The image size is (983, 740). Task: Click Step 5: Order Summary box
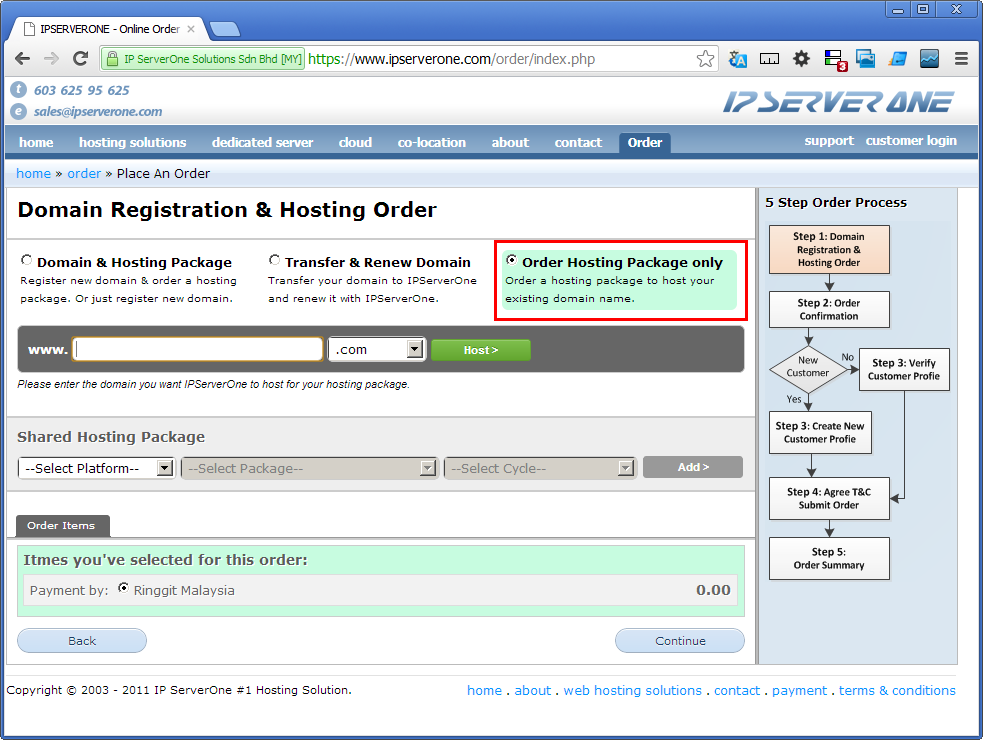pyautogui.click(x=829, y=558)
